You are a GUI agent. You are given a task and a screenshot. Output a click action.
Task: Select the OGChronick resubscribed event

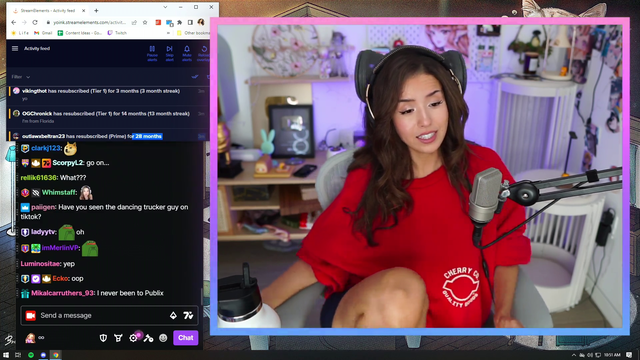[x=108, y=117]
